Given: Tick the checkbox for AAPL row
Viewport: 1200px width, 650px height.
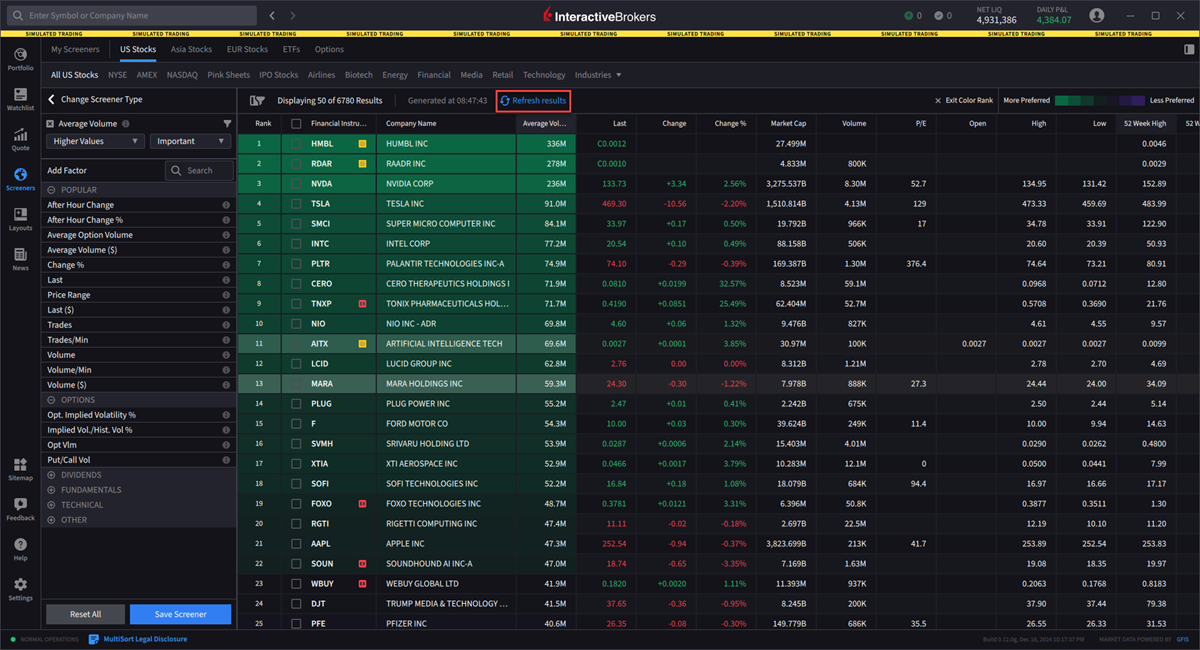Looking at the screenshot, I should tap(296, 544).
